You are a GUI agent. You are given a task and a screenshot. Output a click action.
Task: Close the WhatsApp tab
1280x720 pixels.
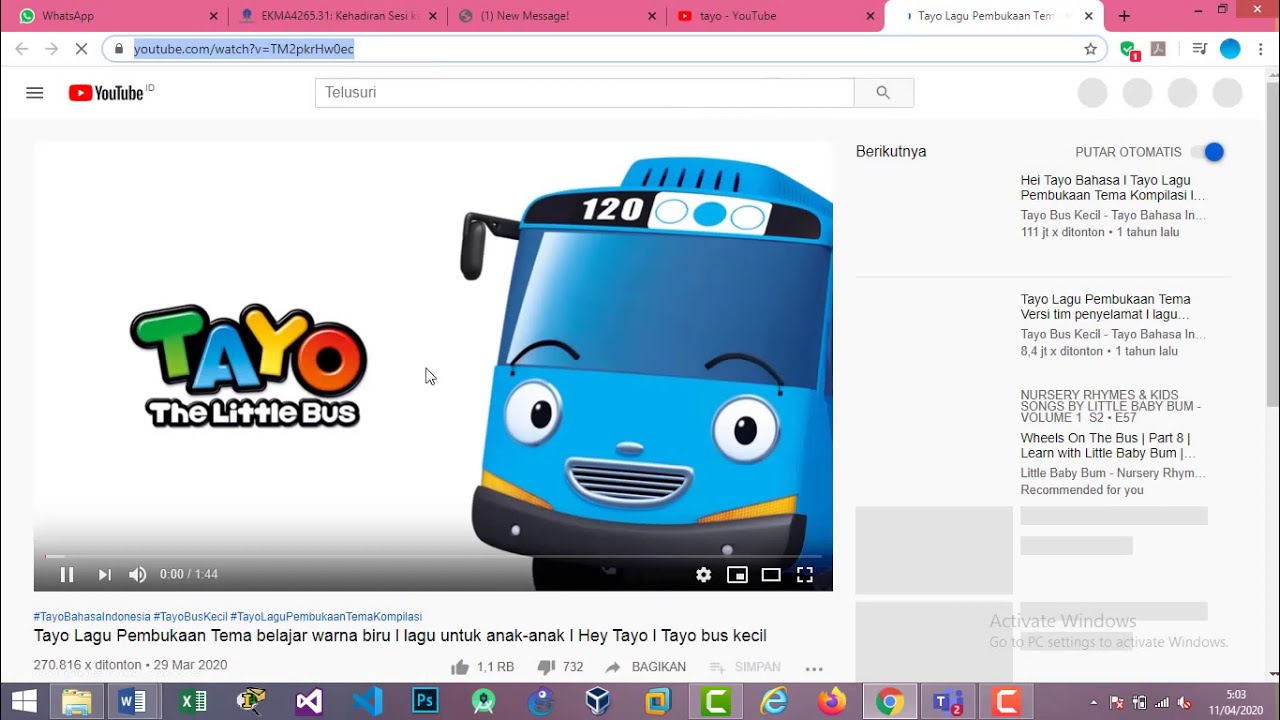213,16
